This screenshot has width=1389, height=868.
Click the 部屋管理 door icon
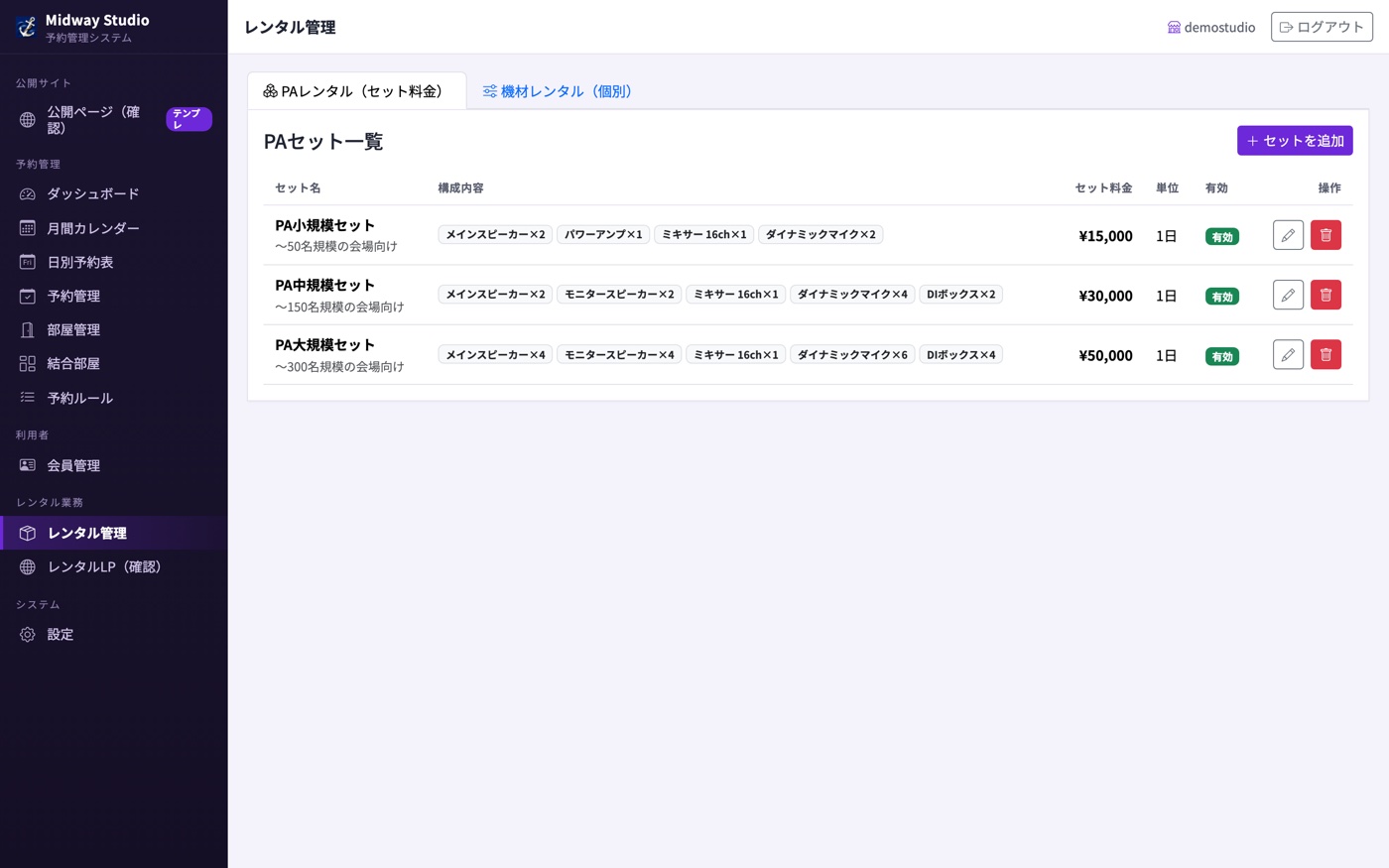[x=28, y=330]
